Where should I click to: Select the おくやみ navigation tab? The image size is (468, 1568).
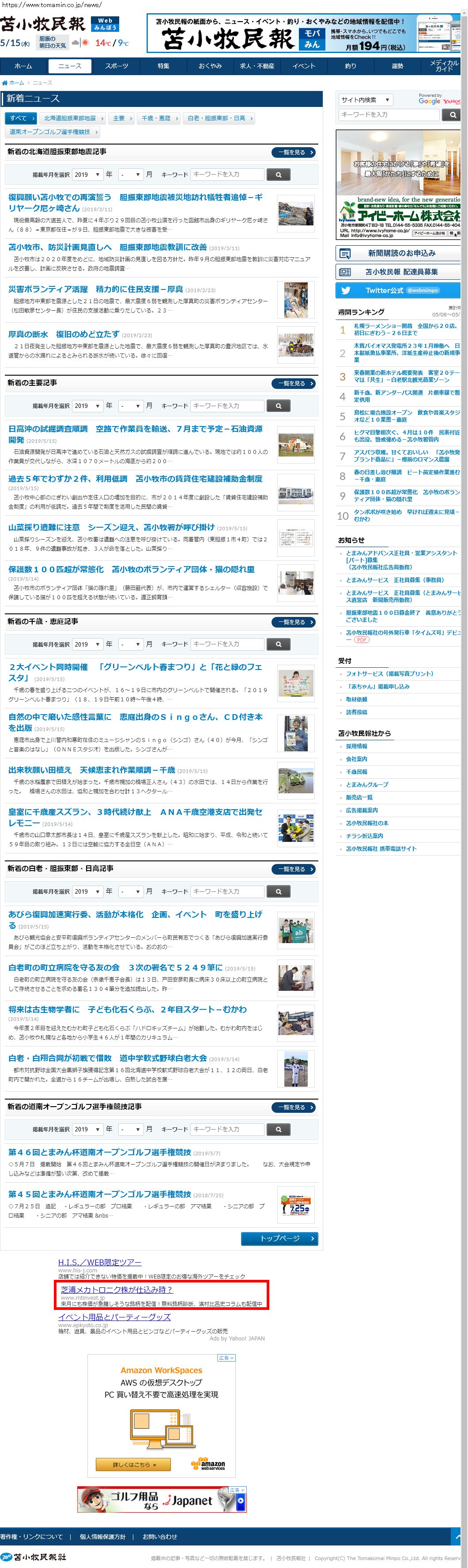coord(210,66)
